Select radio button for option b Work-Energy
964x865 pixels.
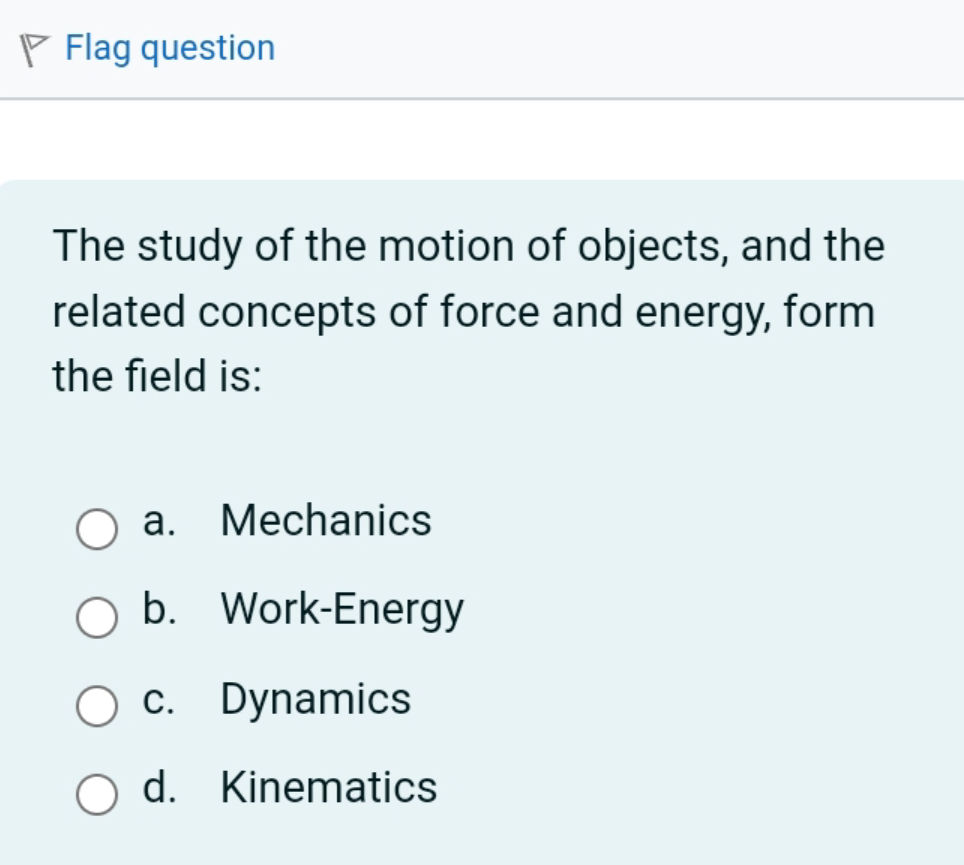pos(96,618)
